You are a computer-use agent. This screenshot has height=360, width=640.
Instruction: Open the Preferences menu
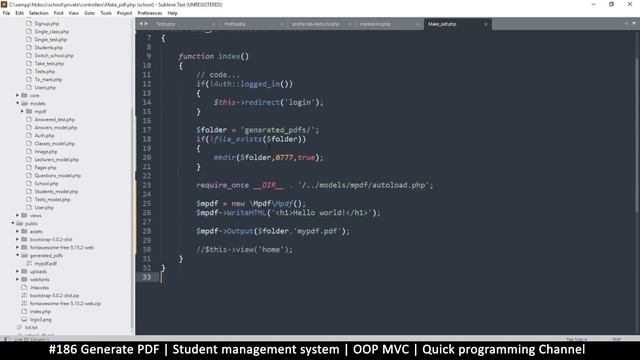click(150, 13)
